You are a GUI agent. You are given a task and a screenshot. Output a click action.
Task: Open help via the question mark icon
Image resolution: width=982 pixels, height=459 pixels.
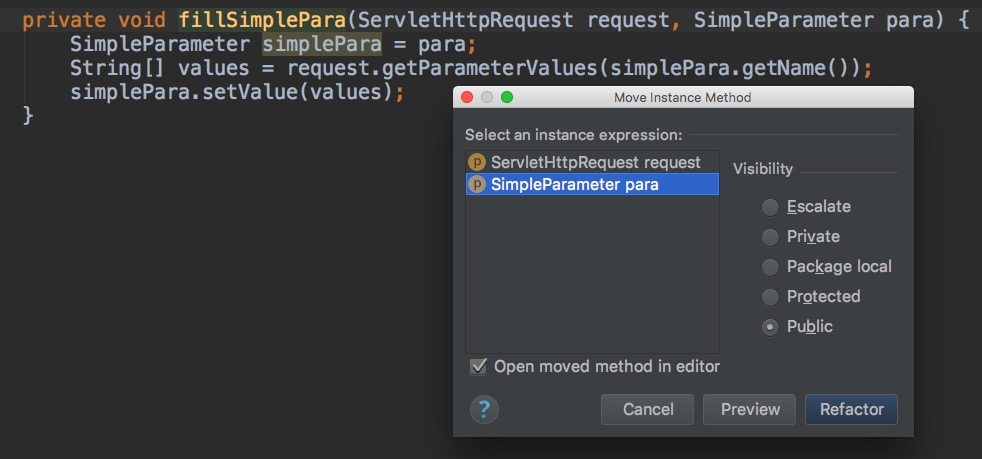(484, 409)
